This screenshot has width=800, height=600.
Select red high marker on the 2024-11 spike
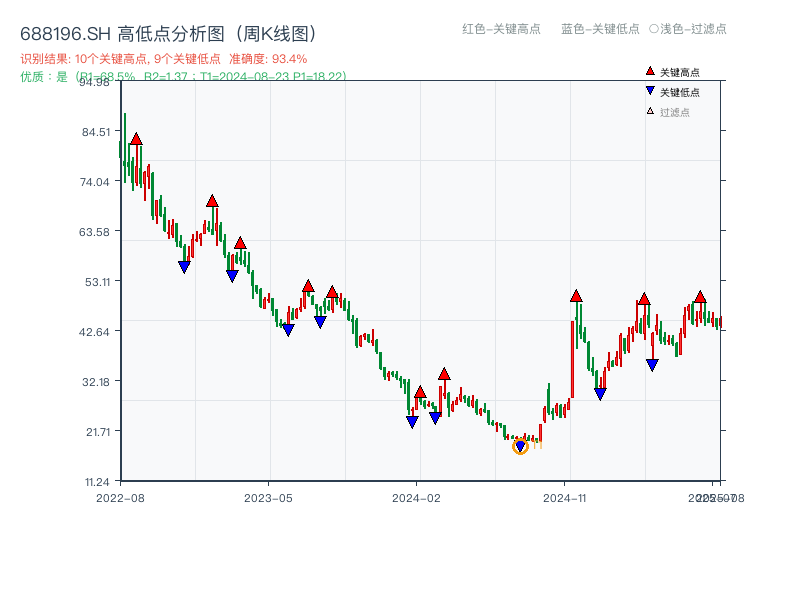(576, 295)
